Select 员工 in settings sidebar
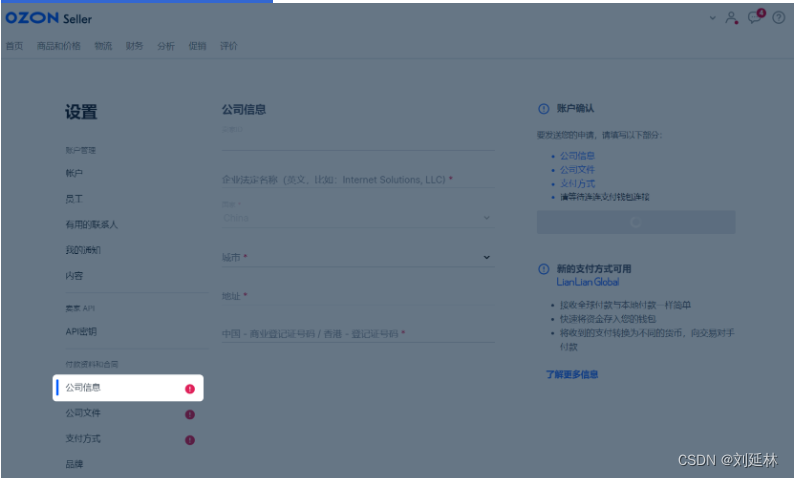 74,199
